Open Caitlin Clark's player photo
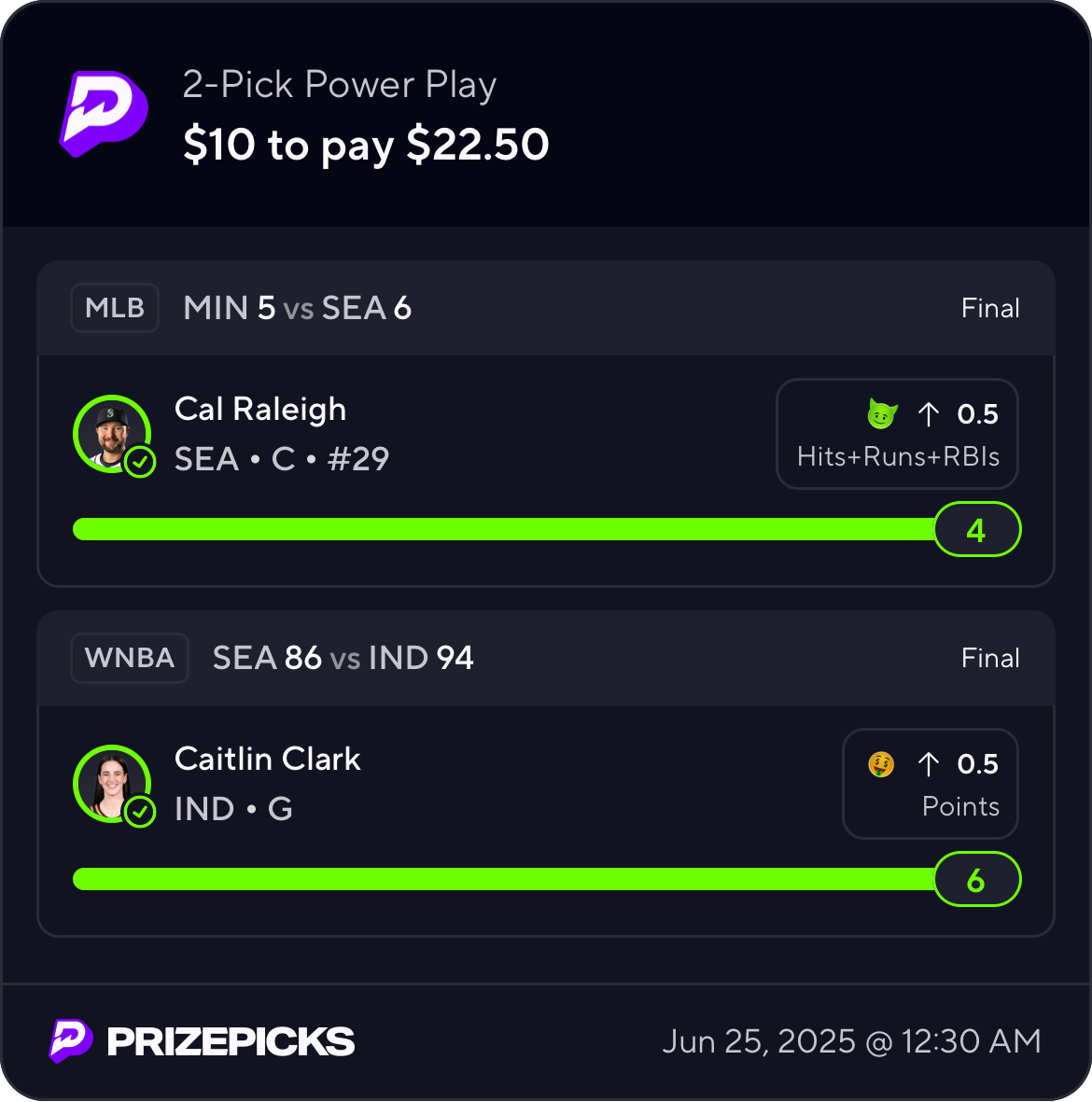This screenshot has height=1102, width=1092. click(112, 784)
